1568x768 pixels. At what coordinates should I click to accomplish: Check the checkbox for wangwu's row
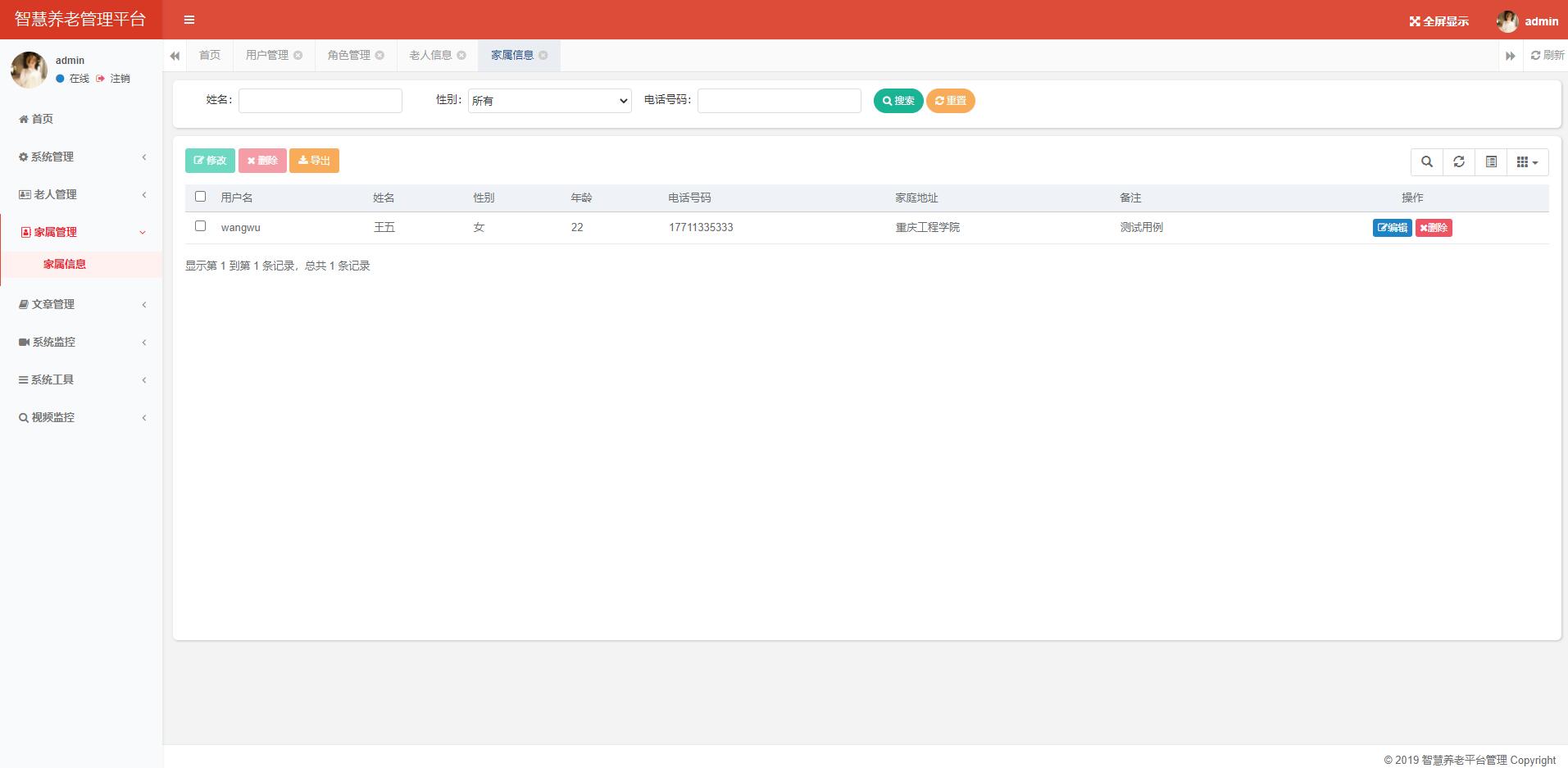(201, 226)
